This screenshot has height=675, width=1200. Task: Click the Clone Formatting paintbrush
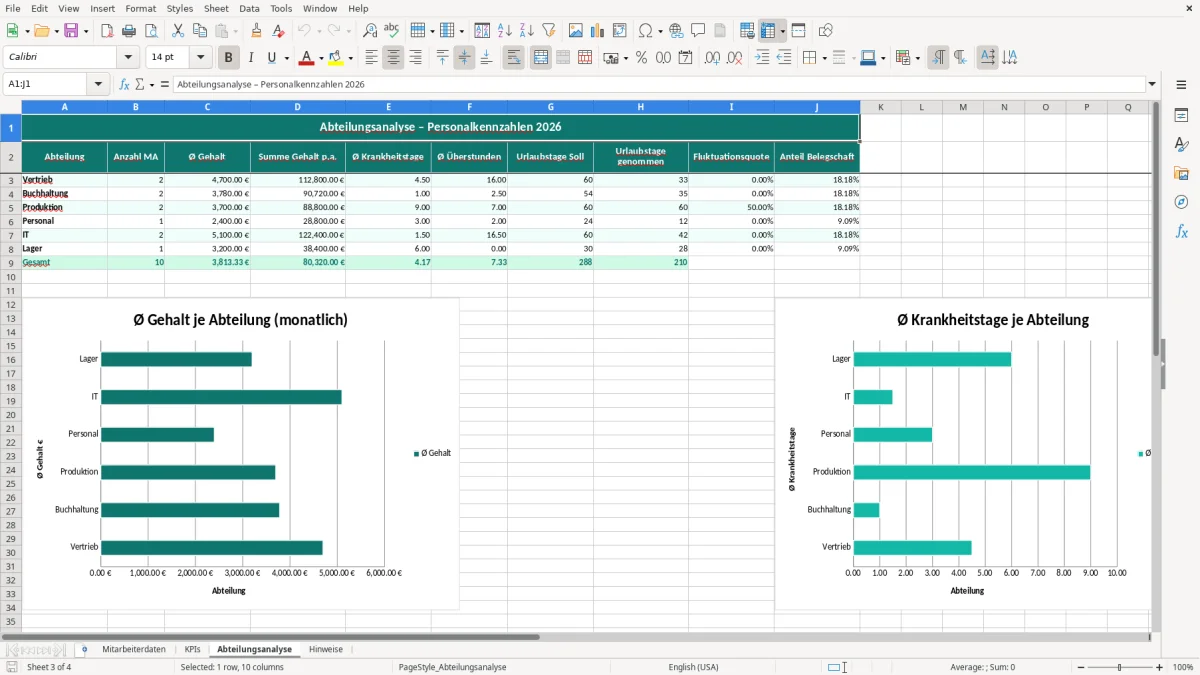coord(256,31)
